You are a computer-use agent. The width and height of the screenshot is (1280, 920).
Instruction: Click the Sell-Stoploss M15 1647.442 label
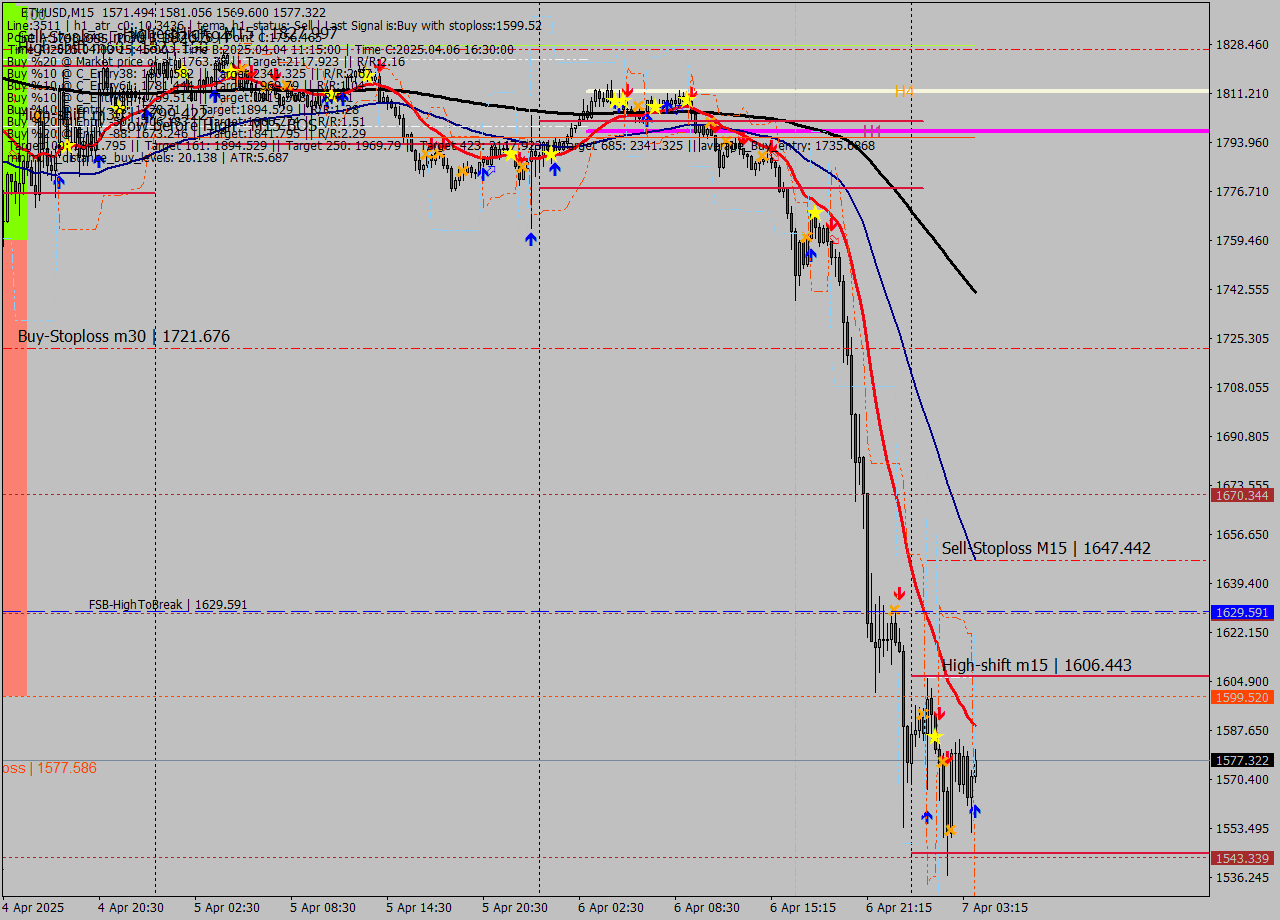point(1046,548)
